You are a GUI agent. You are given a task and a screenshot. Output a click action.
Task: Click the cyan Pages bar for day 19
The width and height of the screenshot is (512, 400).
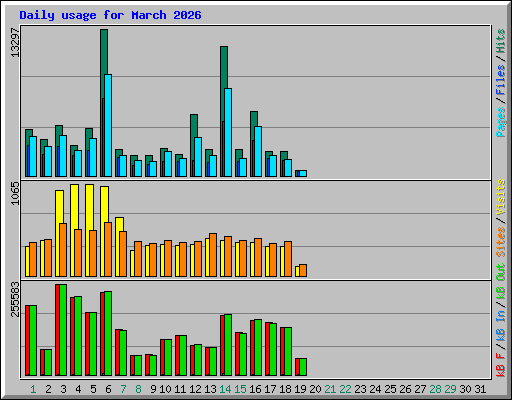pos(303,173)
